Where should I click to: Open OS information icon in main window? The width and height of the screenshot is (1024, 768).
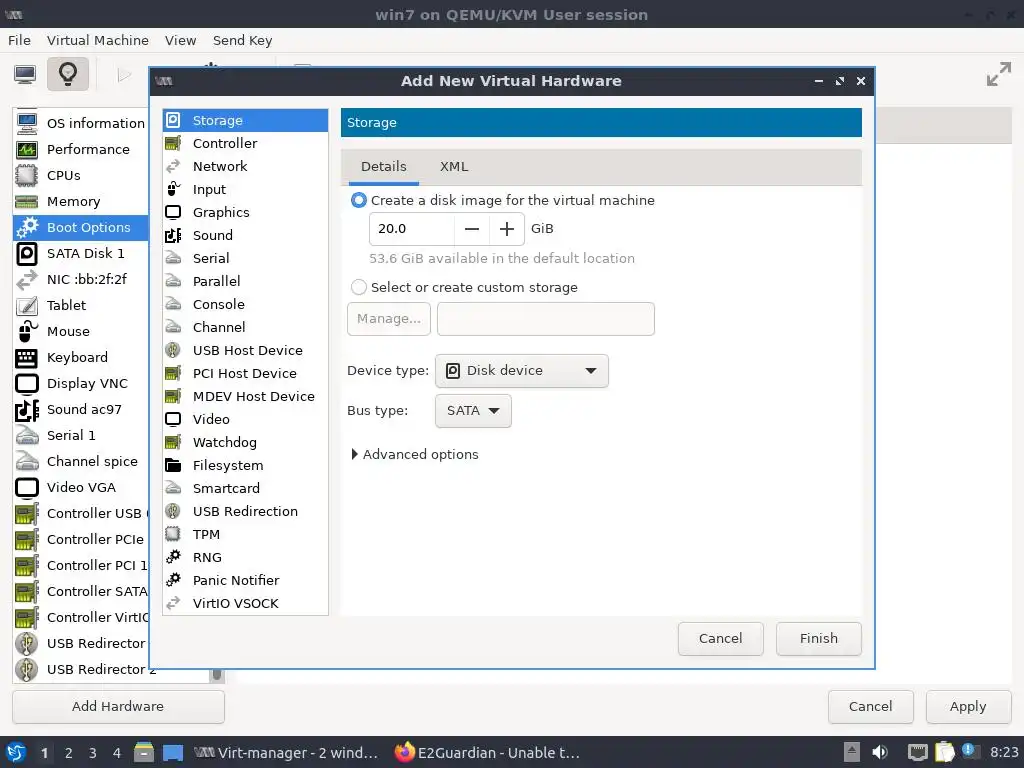click(27, 123)
